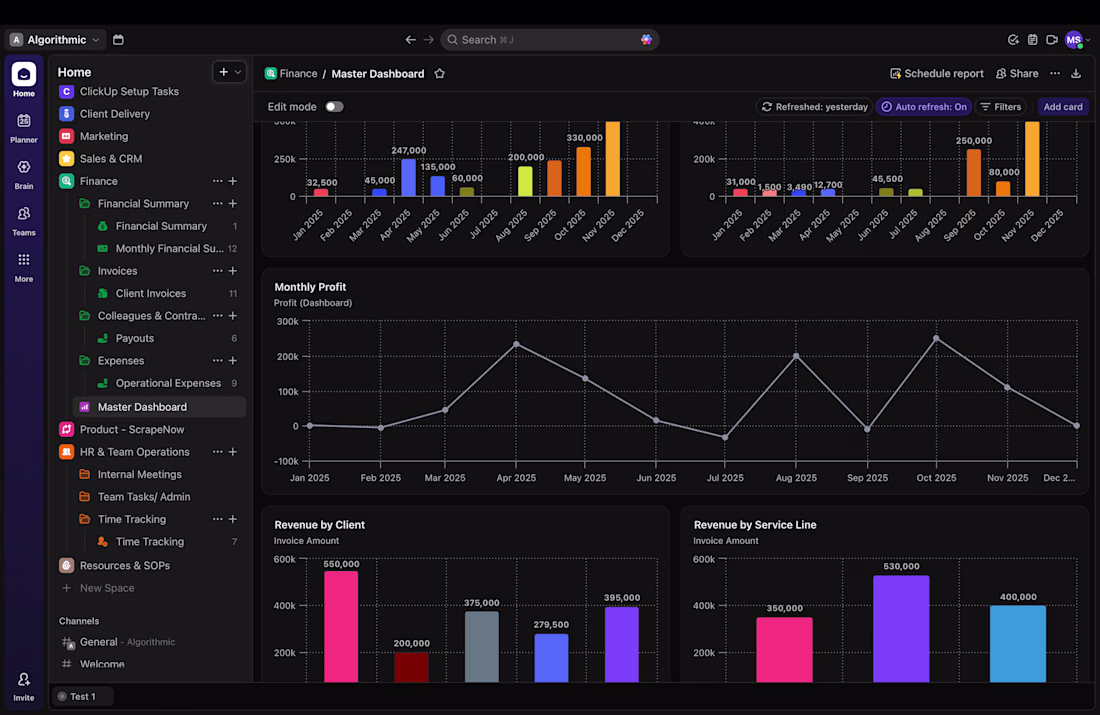Go forward using the right arrow
The height and width of the screenshot is (715, 1100).
pos(429,40)
